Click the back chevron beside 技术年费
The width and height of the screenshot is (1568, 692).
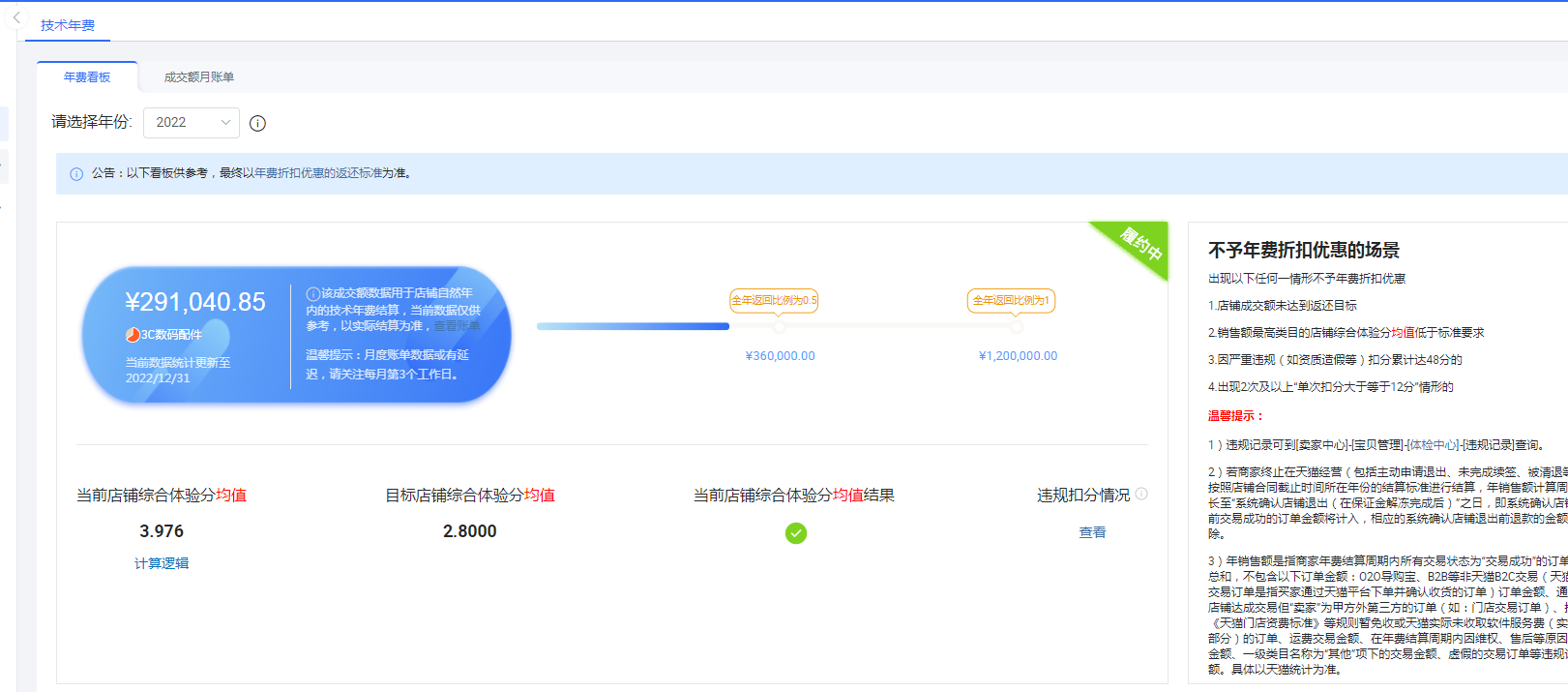16,17
